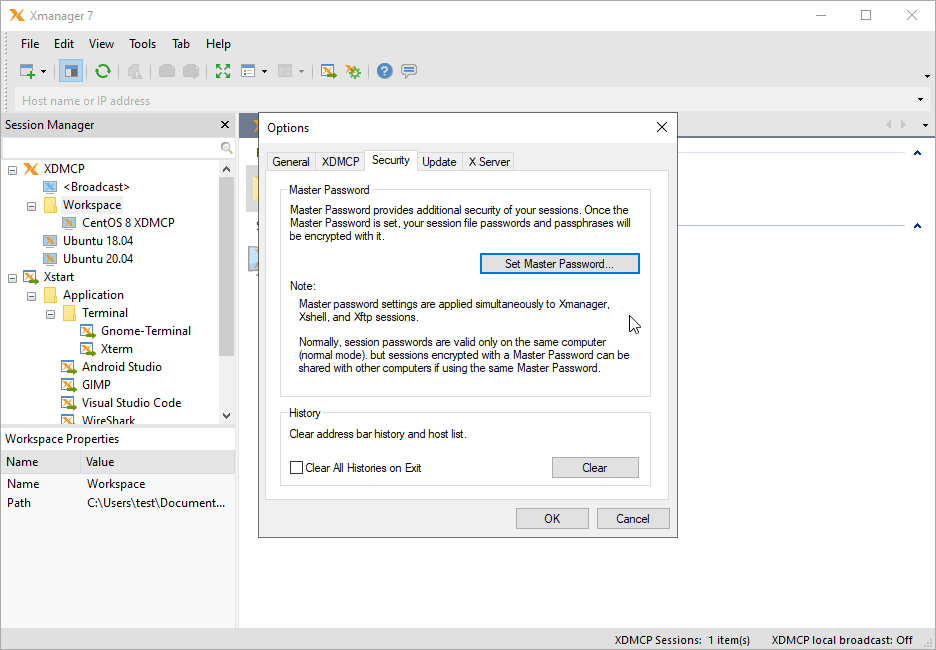Open Xconfig gear icon in toolbar
The width and height of the screenshot is (936, 650).
[x=353, y=72]
